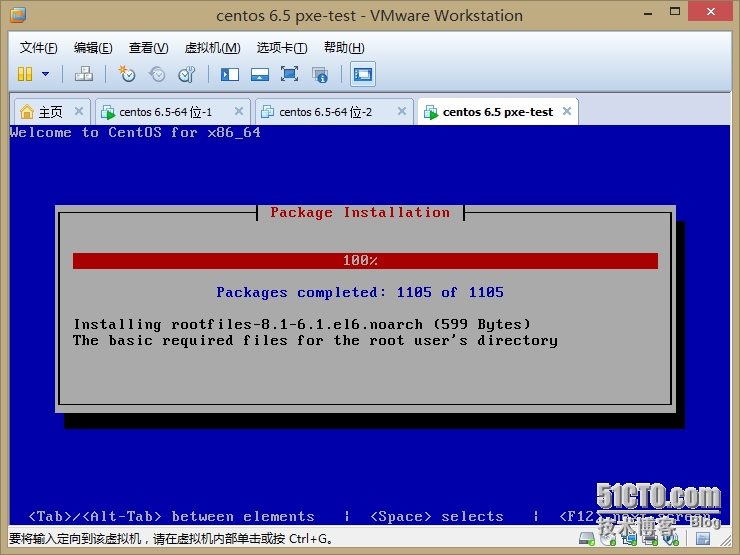This screenshot has width=740, height=555.
Task: Close the VMware Workstation window
Action: click(x=711, y=12)
